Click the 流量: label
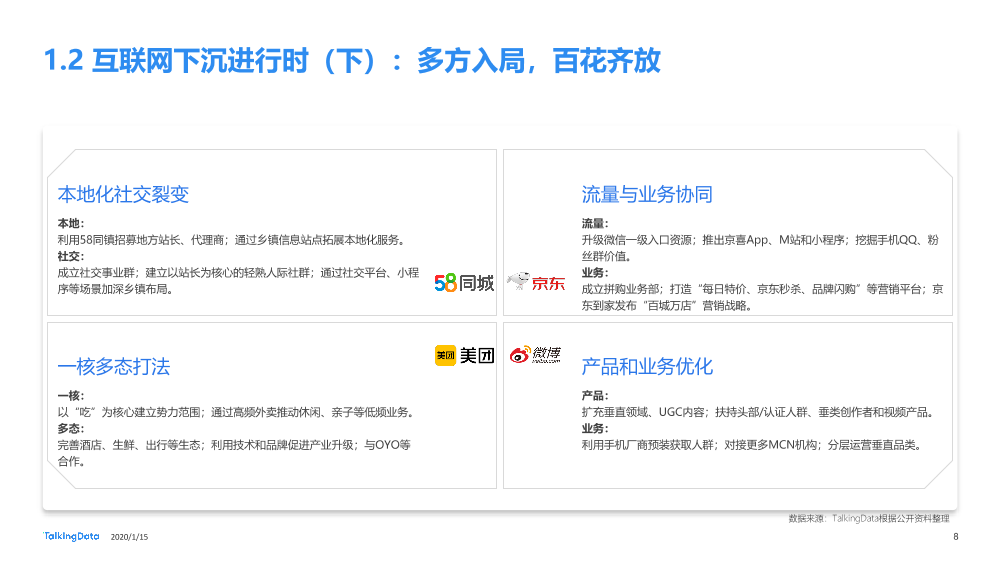 (595, 223)
